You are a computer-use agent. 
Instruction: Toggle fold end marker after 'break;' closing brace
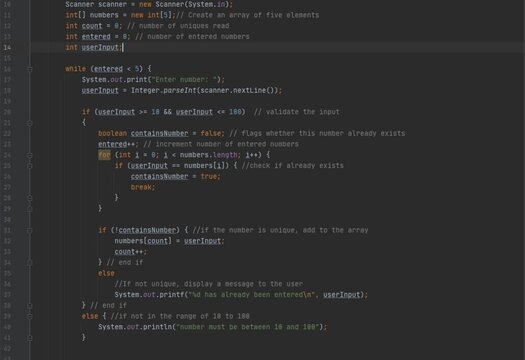pos(30,198)
